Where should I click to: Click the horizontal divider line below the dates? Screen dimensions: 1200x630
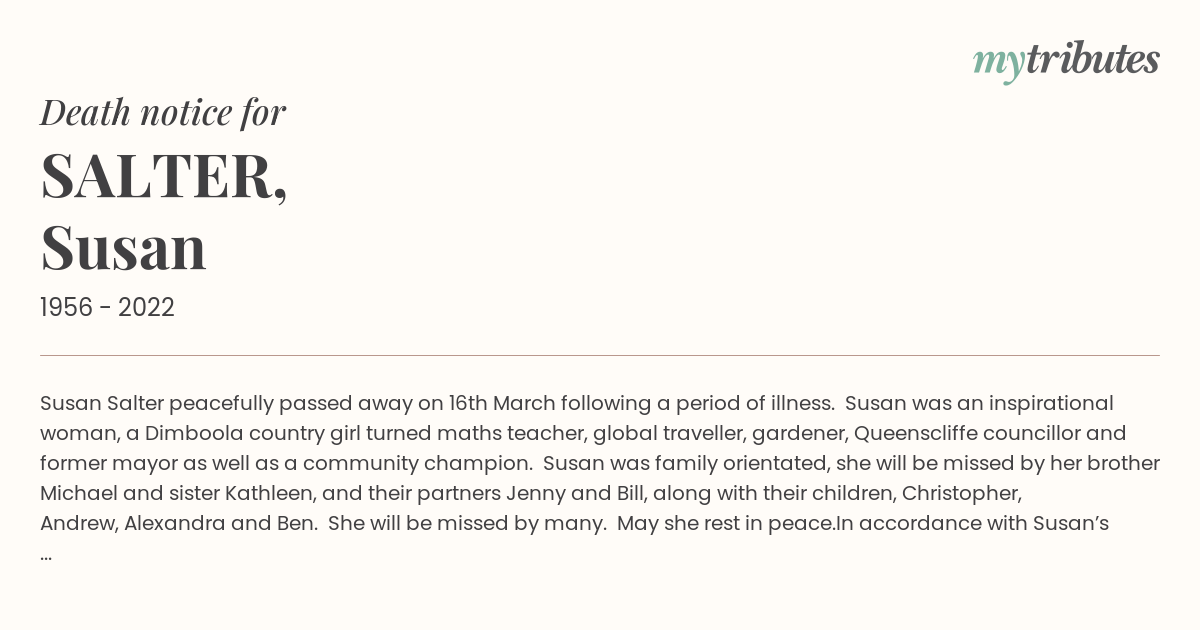pos(600,355)
